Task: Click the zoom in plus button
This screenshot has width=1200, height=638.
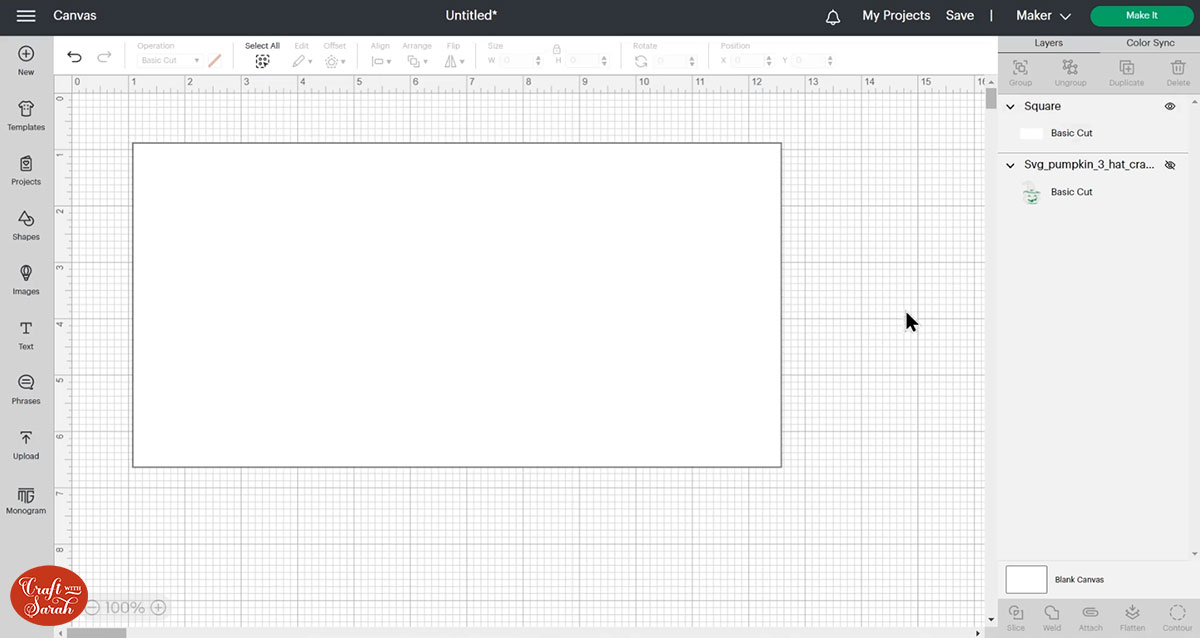Action: coord(158,607)
